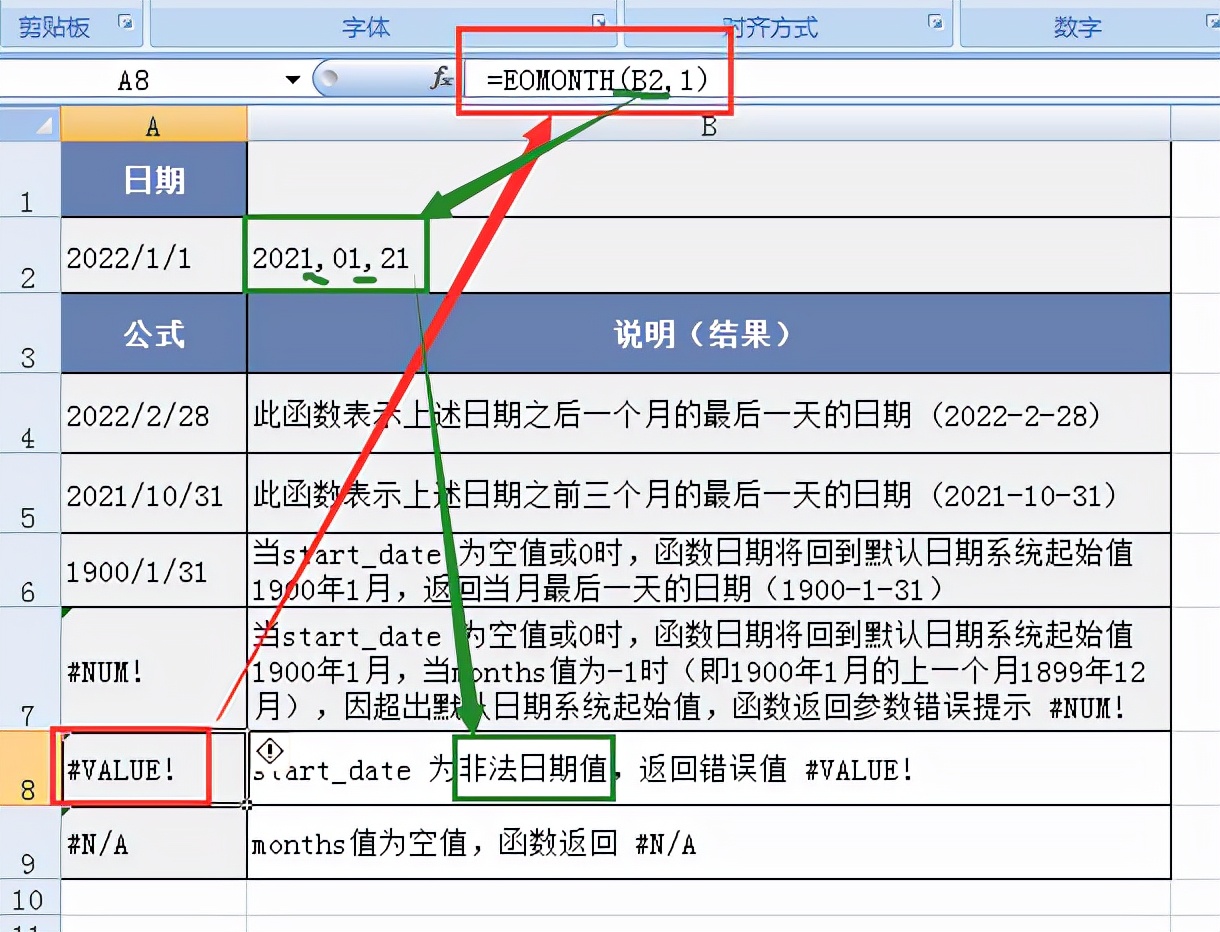Click the formula bar with =EOMONTH(B2,1)

[840, 80]
